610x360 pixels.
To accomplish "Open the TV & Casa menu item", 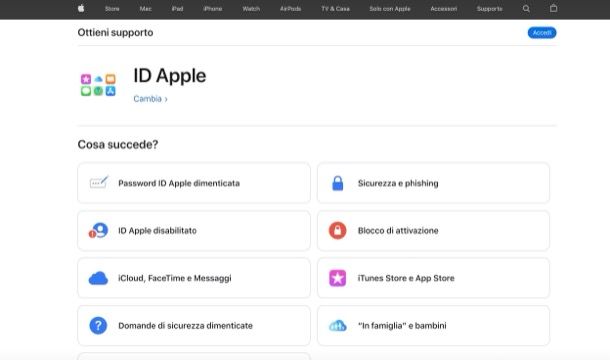I will [335, 9].
